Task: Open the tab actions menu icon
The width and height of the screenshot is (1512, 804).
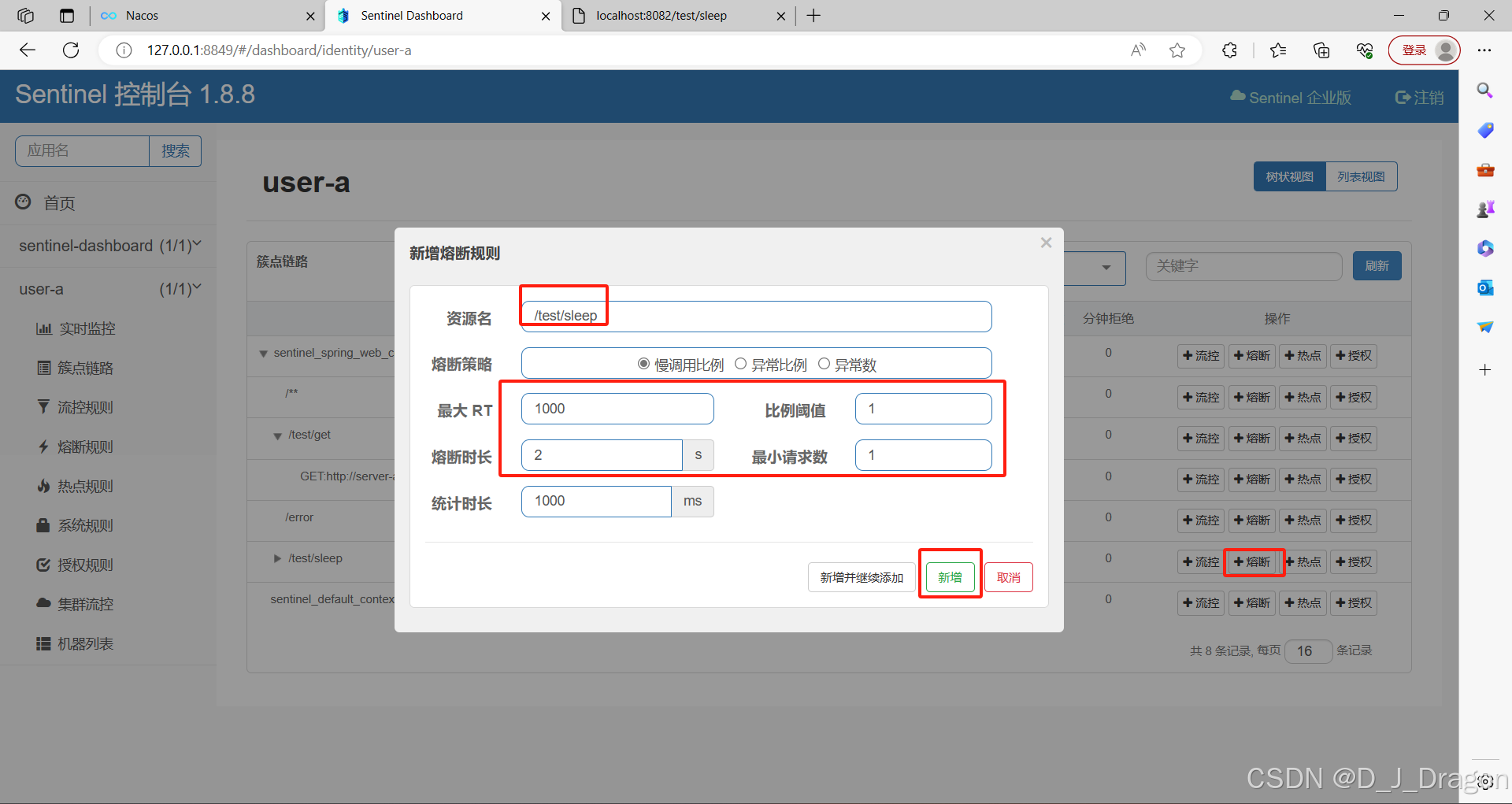Action: click(x=67, y=16)
